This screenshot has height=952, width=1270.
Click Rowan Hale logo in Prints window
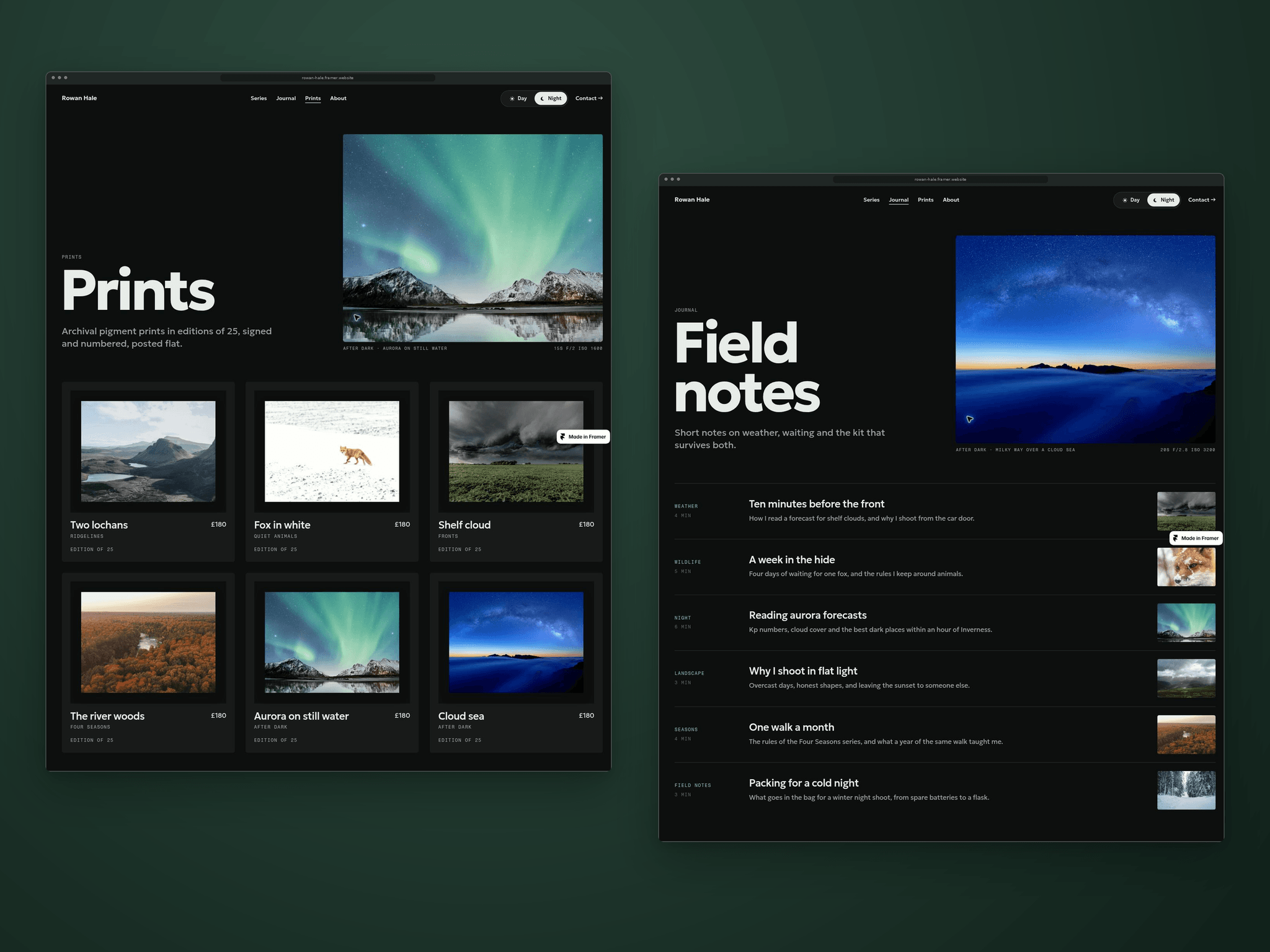79,98
